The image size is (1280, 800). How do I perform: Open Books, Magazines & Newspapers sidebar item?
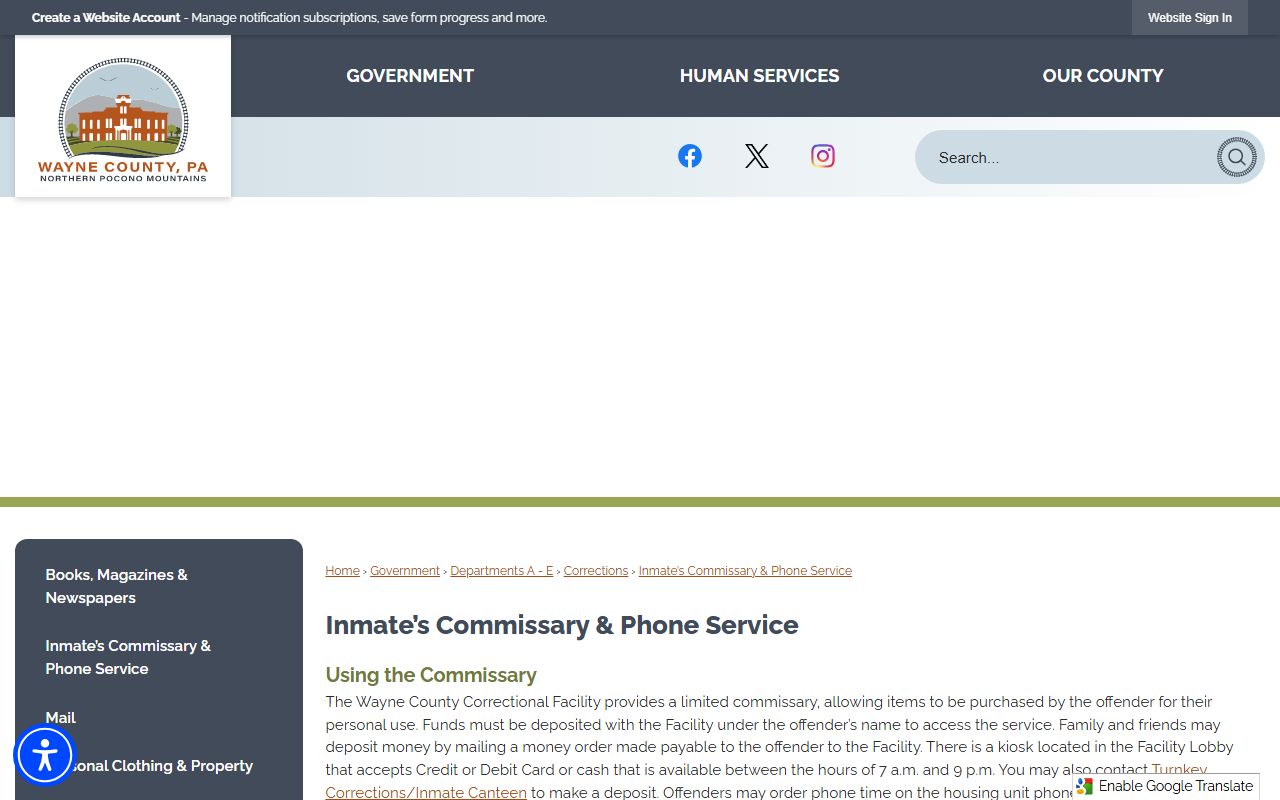coord(159,586)
